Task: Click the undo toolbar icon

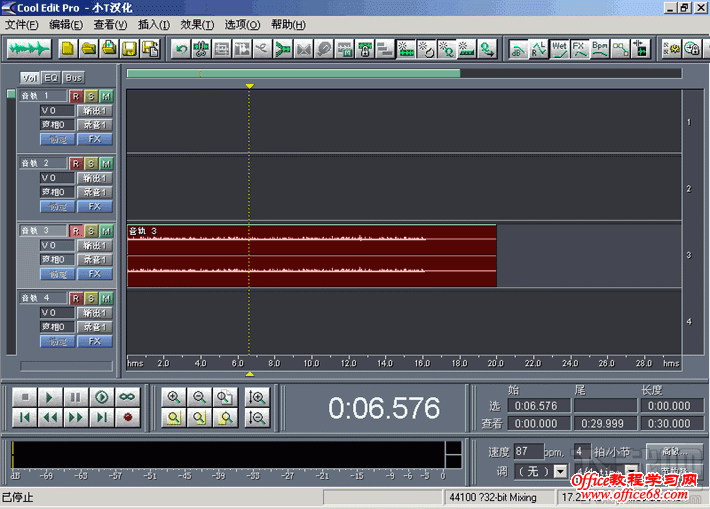Action: click(181, 48)
